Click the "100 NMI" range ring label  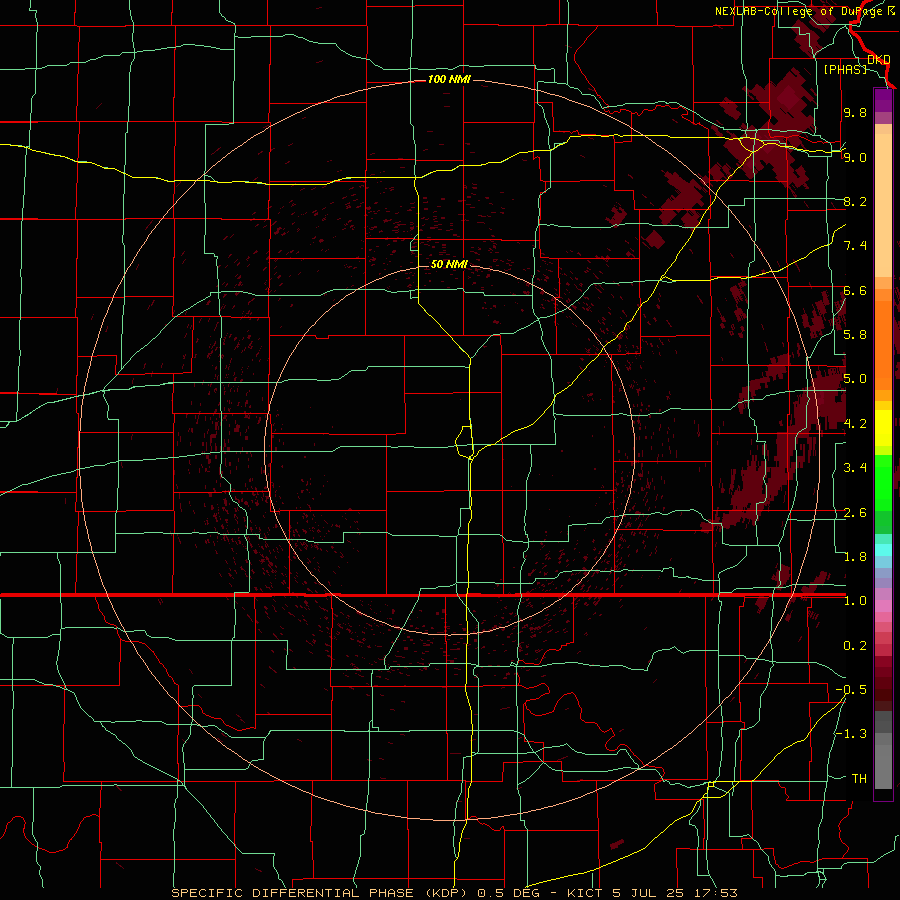449,79
